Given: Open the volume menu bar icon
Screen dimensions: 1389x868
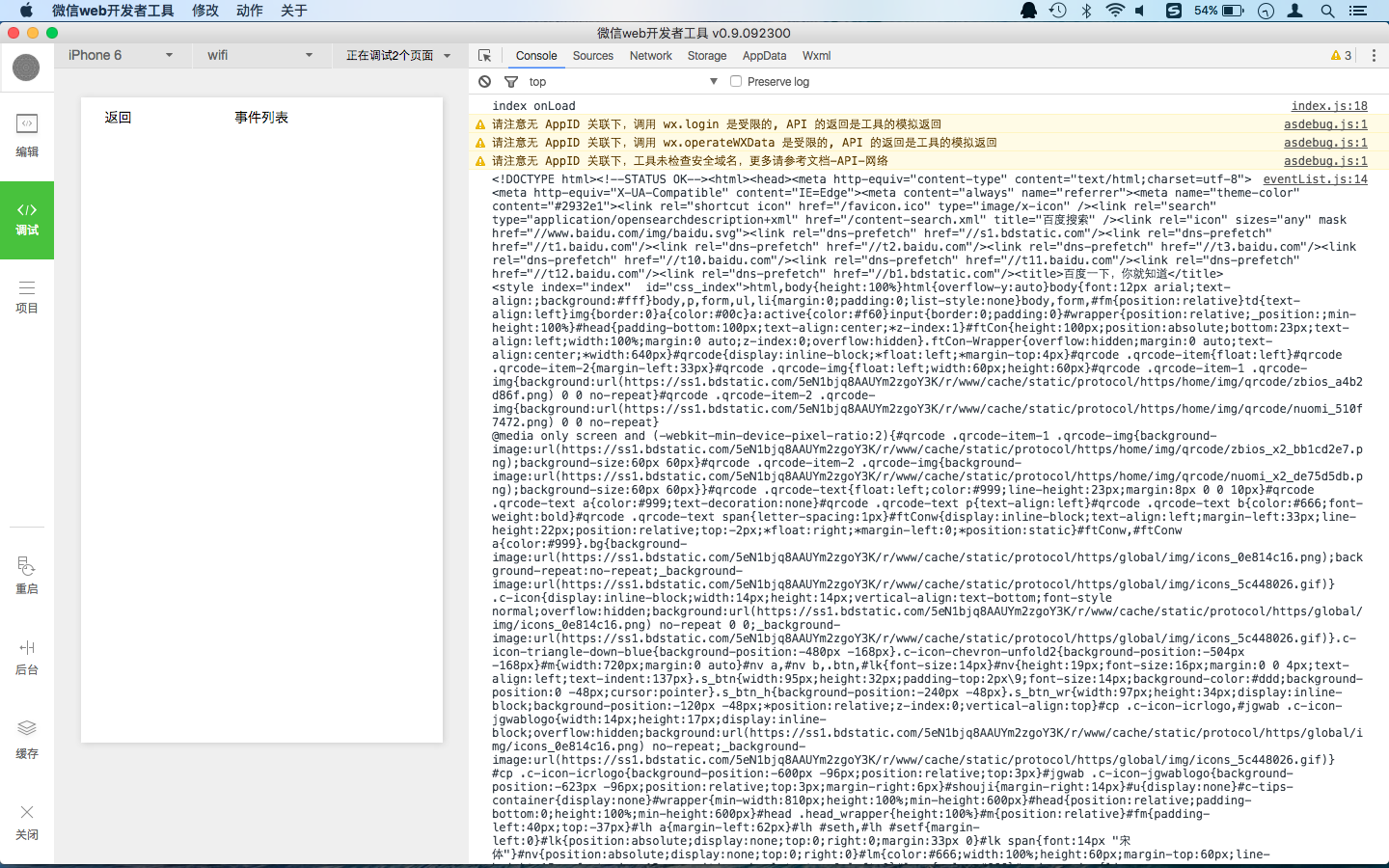Looking at the screenshot, I should pos(1140,11).
